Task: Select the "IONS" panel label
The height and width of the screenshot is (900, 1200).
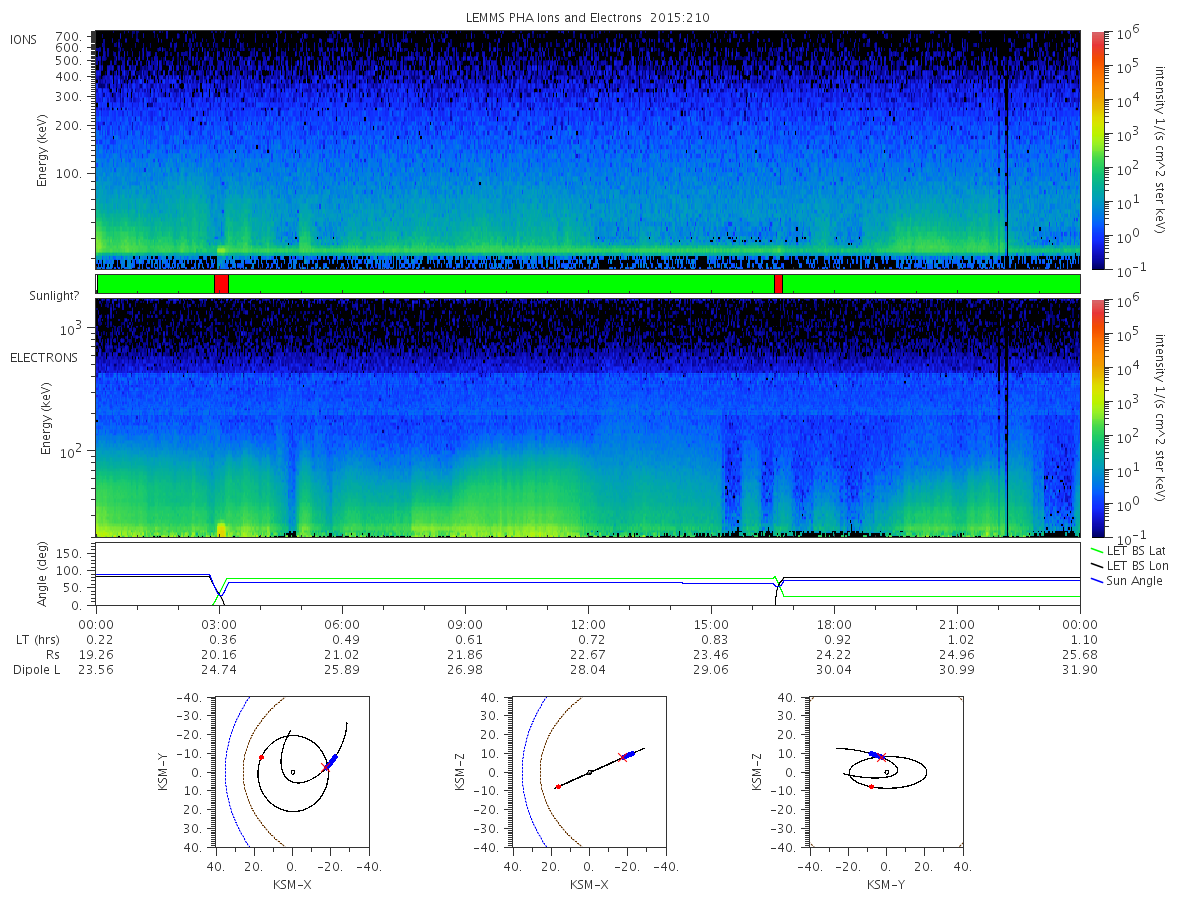Action: pyautogui.click(x=24, y=40)
